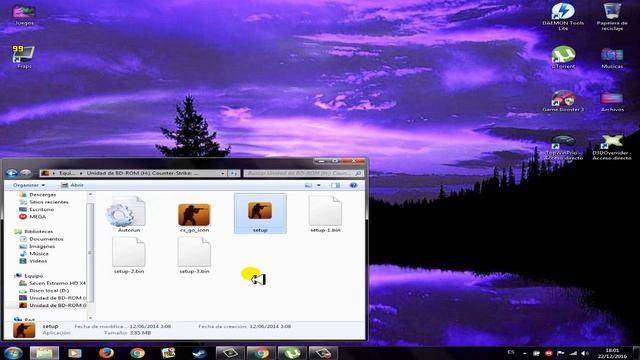Click the ES language indicator in tray
The image size is (640, 360).
click(511, 352)
